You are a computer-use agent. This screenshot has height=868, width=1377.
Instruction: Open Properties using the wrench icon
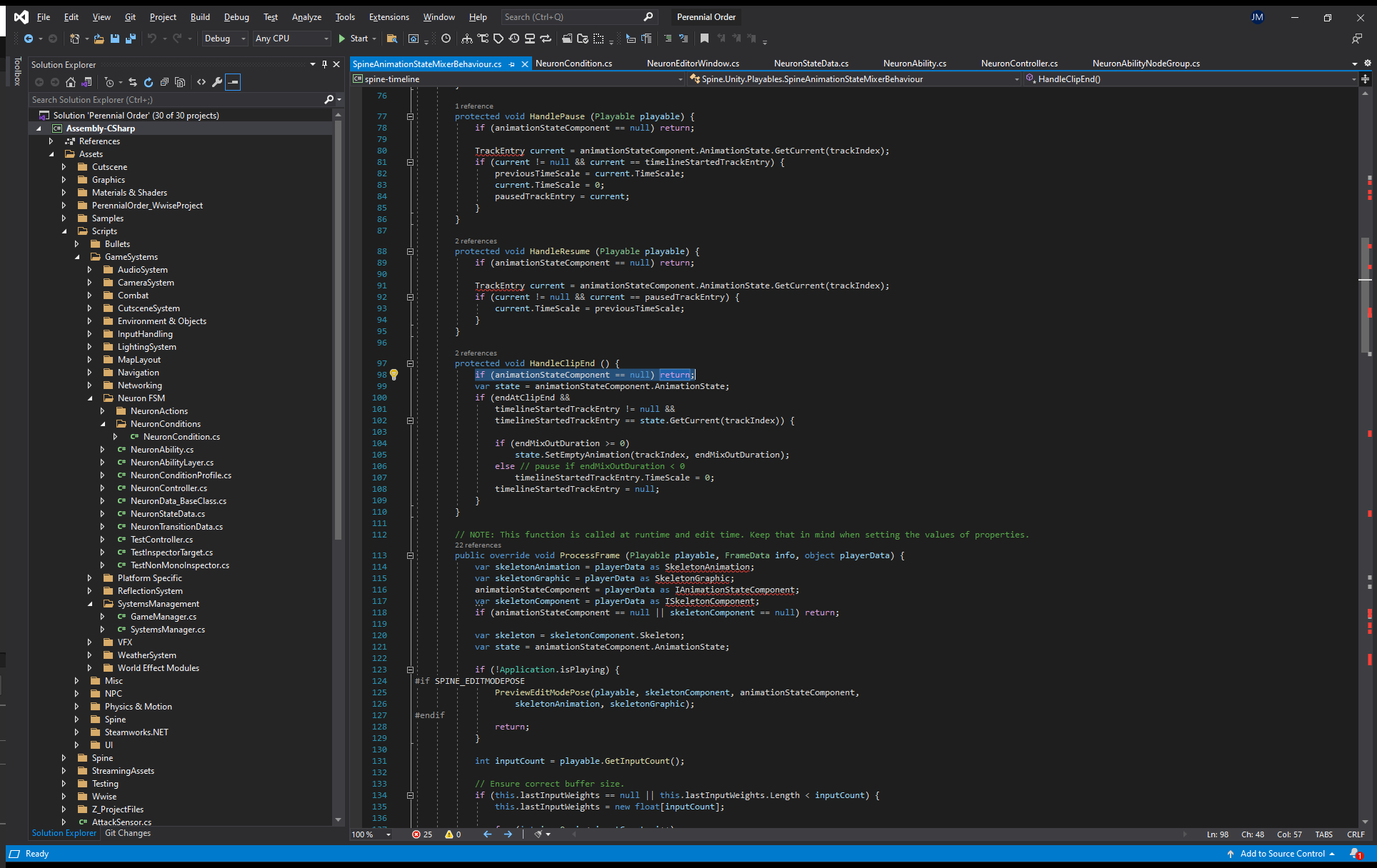pyautogui.click(x=217, y=81)
